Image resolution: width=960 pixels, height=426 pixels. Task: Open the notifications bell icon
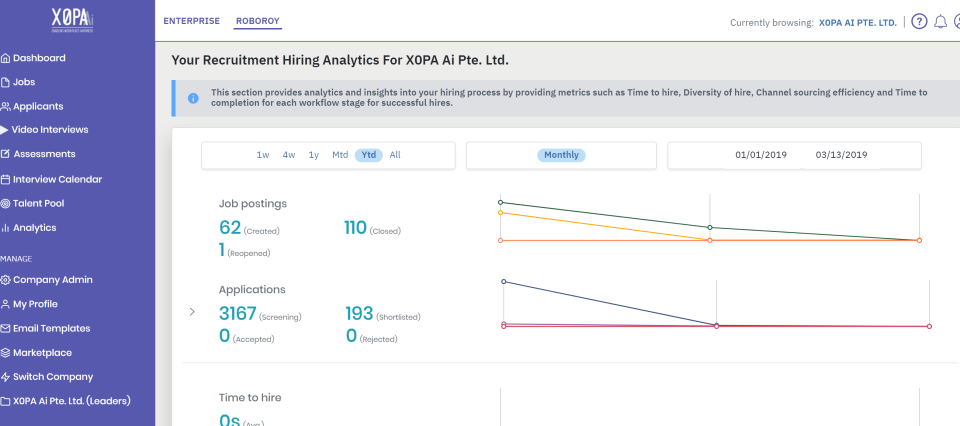(x=940, y=22)
